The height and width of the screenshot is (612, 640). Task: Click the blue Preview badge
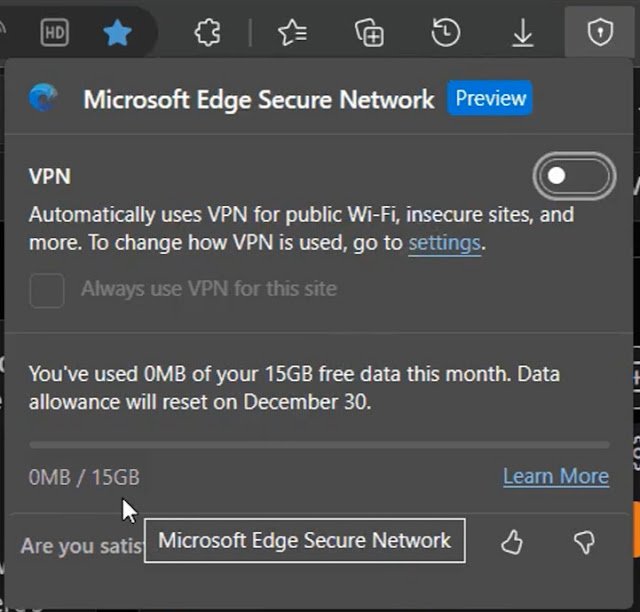[491, 98]
